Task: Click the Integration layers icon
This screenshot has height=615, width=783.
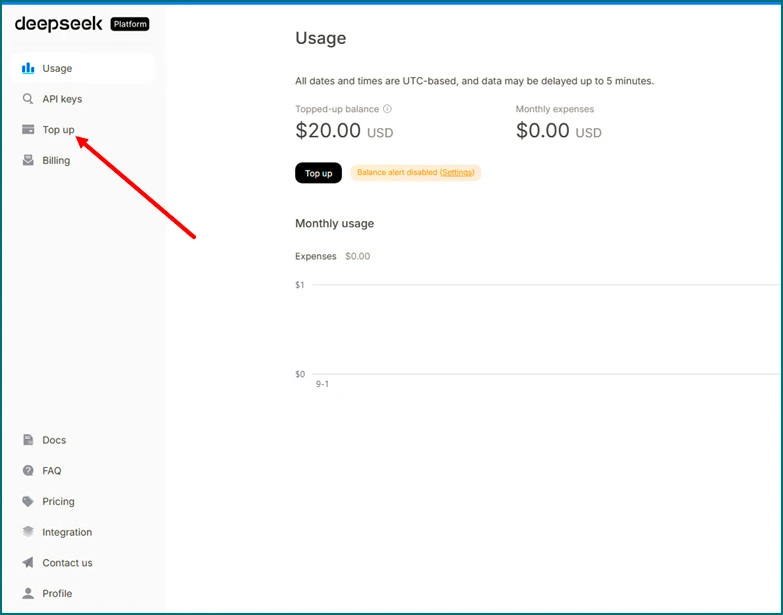Action: [28, 532]
